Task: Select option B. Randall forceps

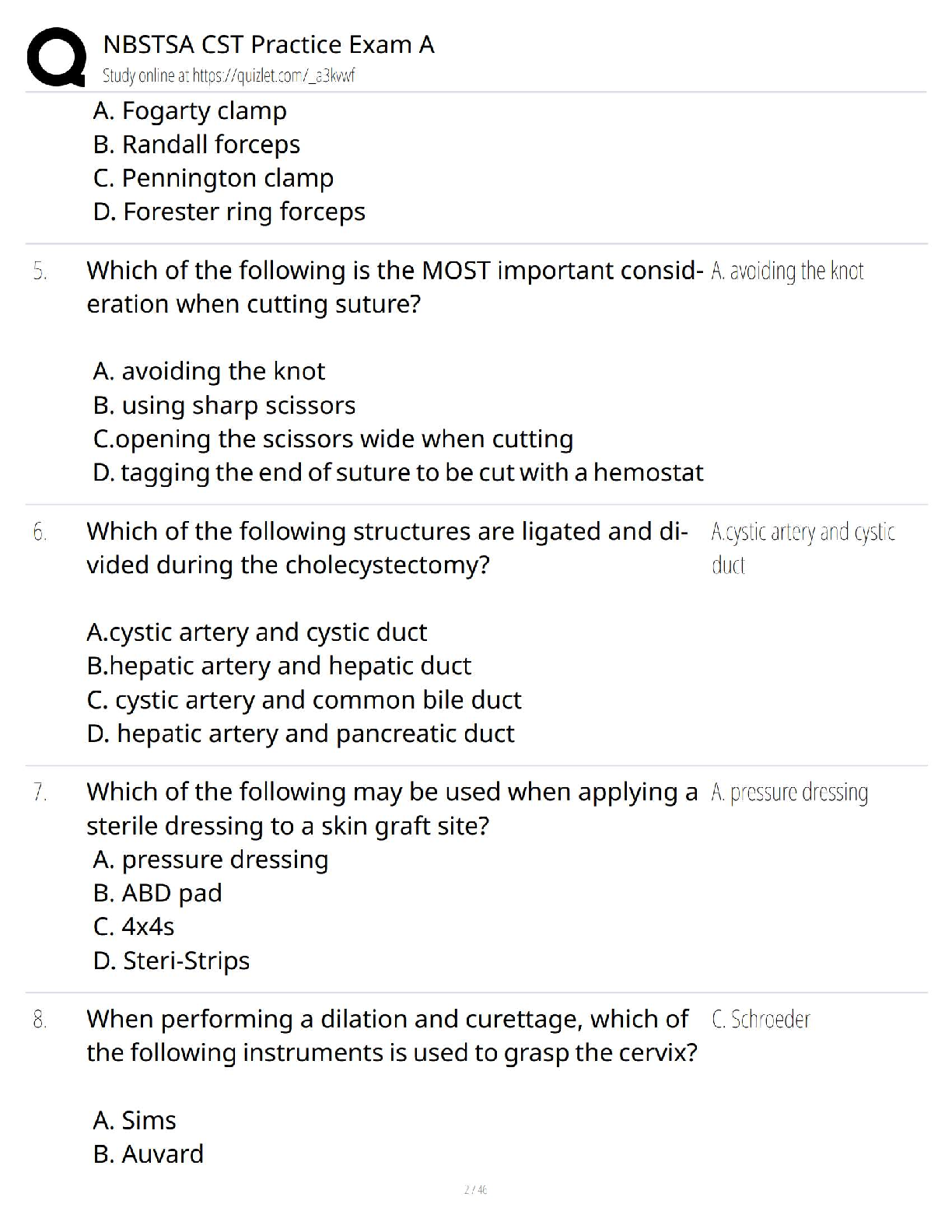Action: (196, 145)
